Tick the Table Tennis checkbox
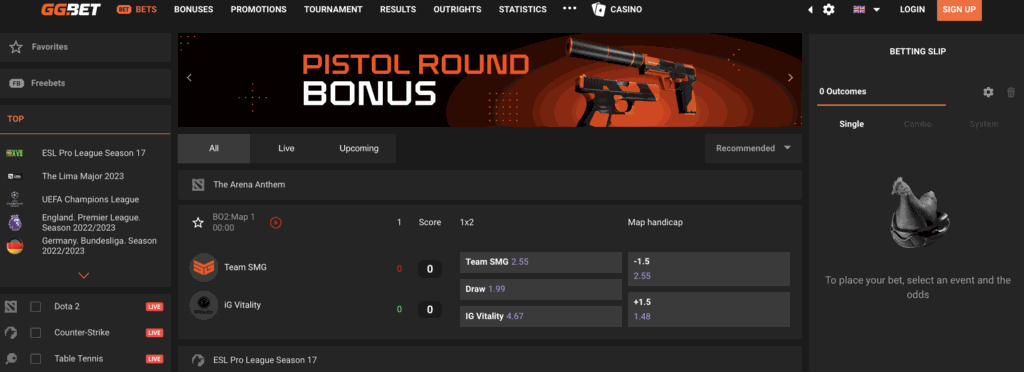This screenshot has height=372, width=1024. tap(36, 359)
